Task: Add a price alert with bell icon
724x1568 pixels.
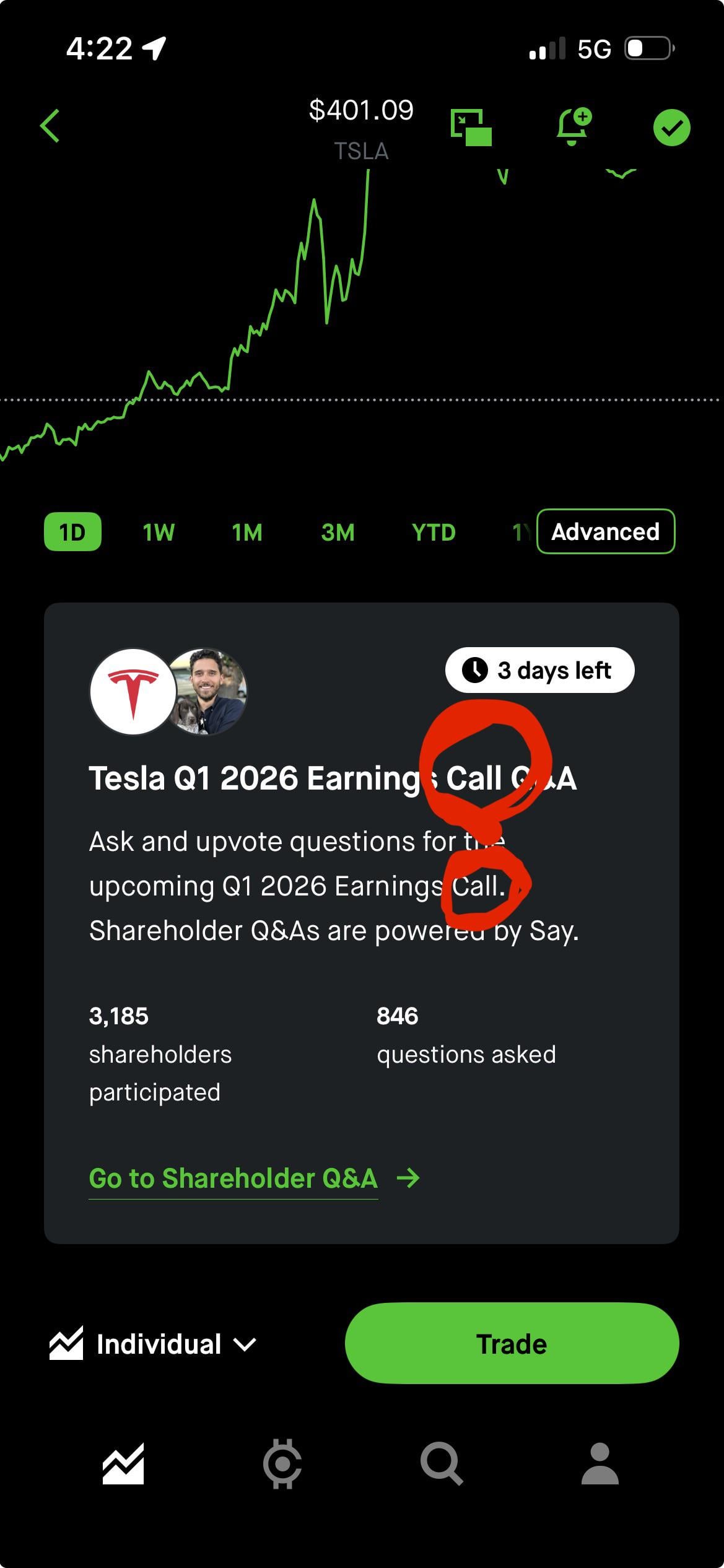Action: [x=574, y=127]
